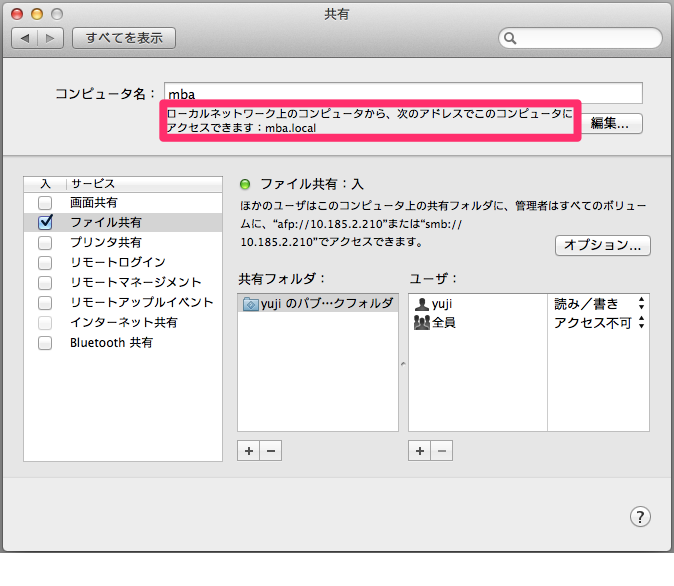Open the オプション… button
Screen dimensions: 674x586
tap(602, 245)
